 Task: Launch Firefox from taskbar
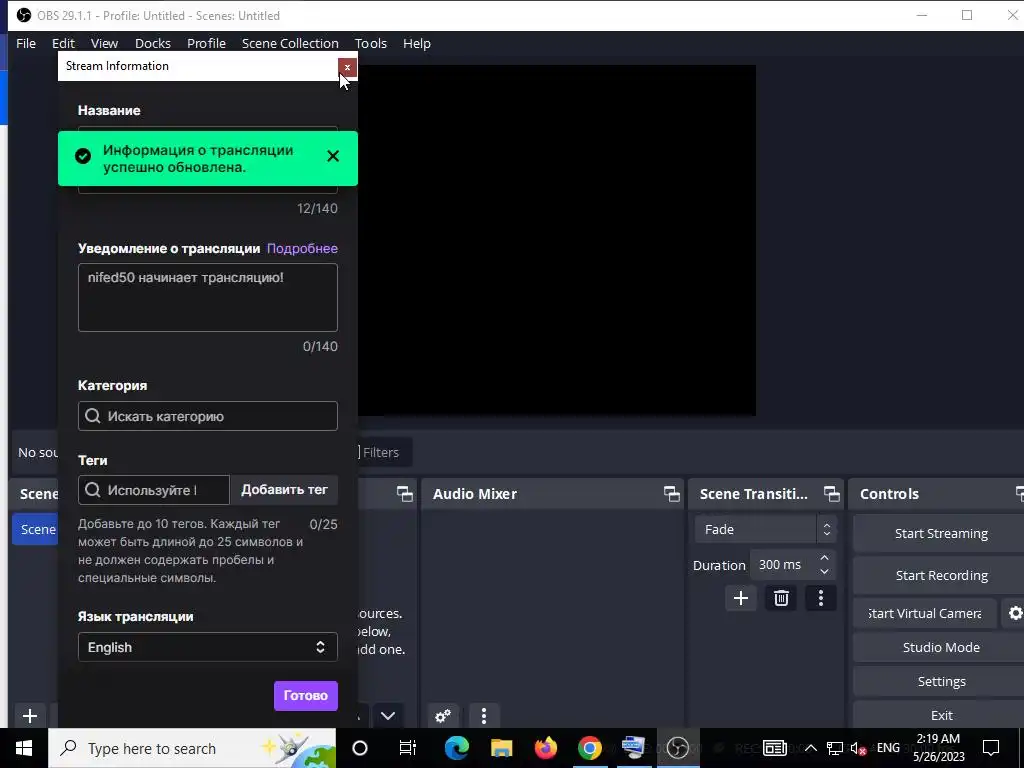[x=545, y=748]
